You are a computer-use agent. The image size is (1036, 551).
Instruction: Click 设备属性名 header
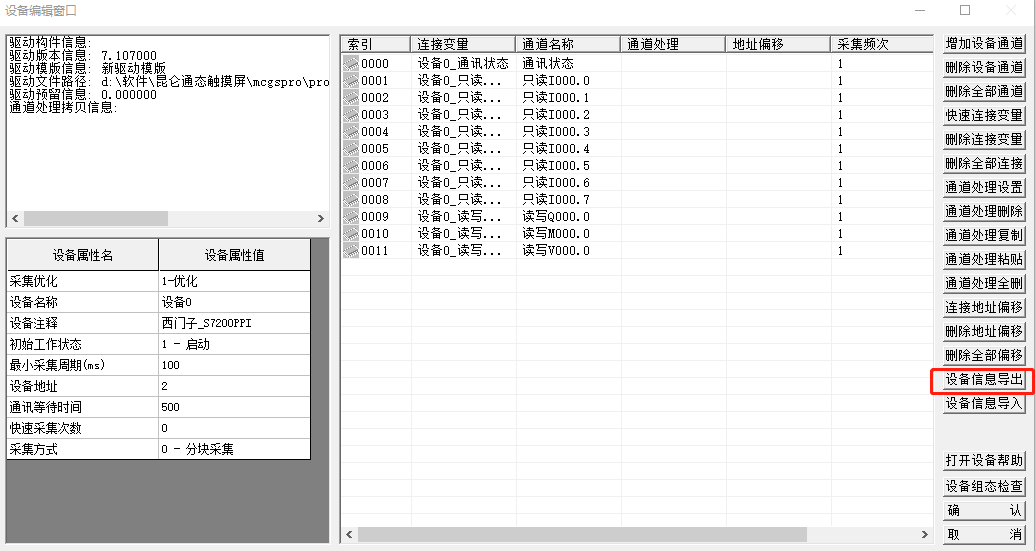(83, 255)
